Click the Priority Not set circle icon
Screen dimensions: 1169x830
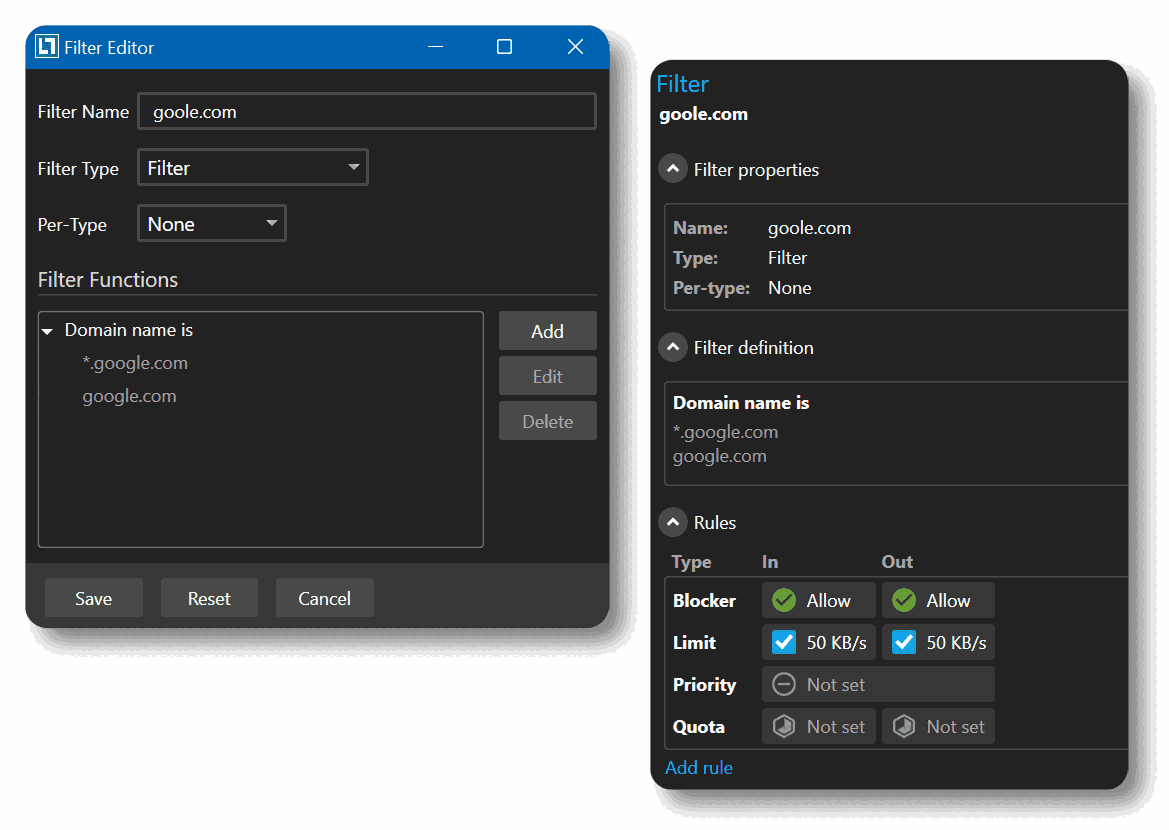784,684
